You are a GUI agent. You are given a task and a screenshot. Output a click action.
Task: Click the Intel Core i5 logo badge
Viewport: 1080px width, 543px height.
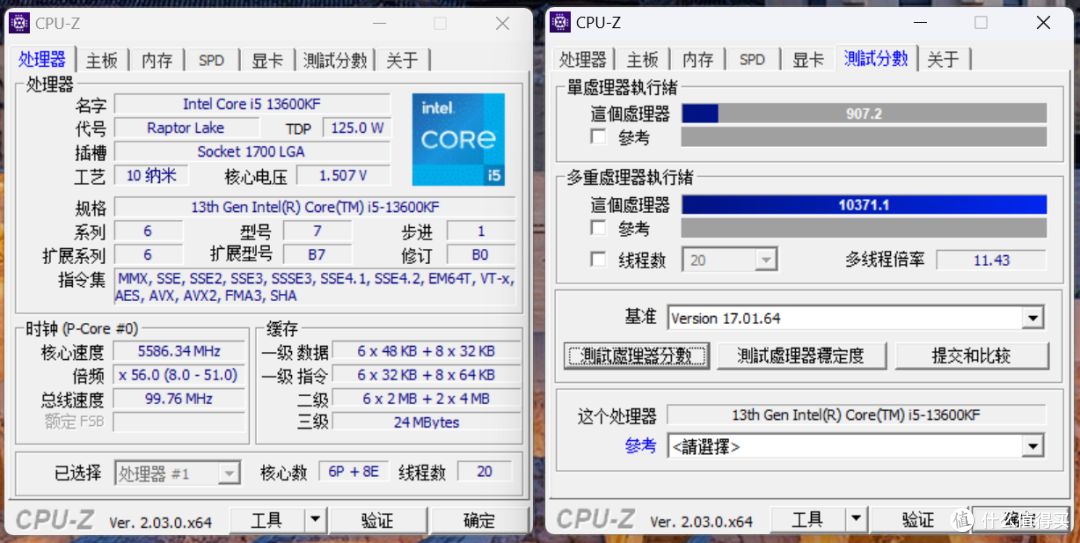(459, 139)
